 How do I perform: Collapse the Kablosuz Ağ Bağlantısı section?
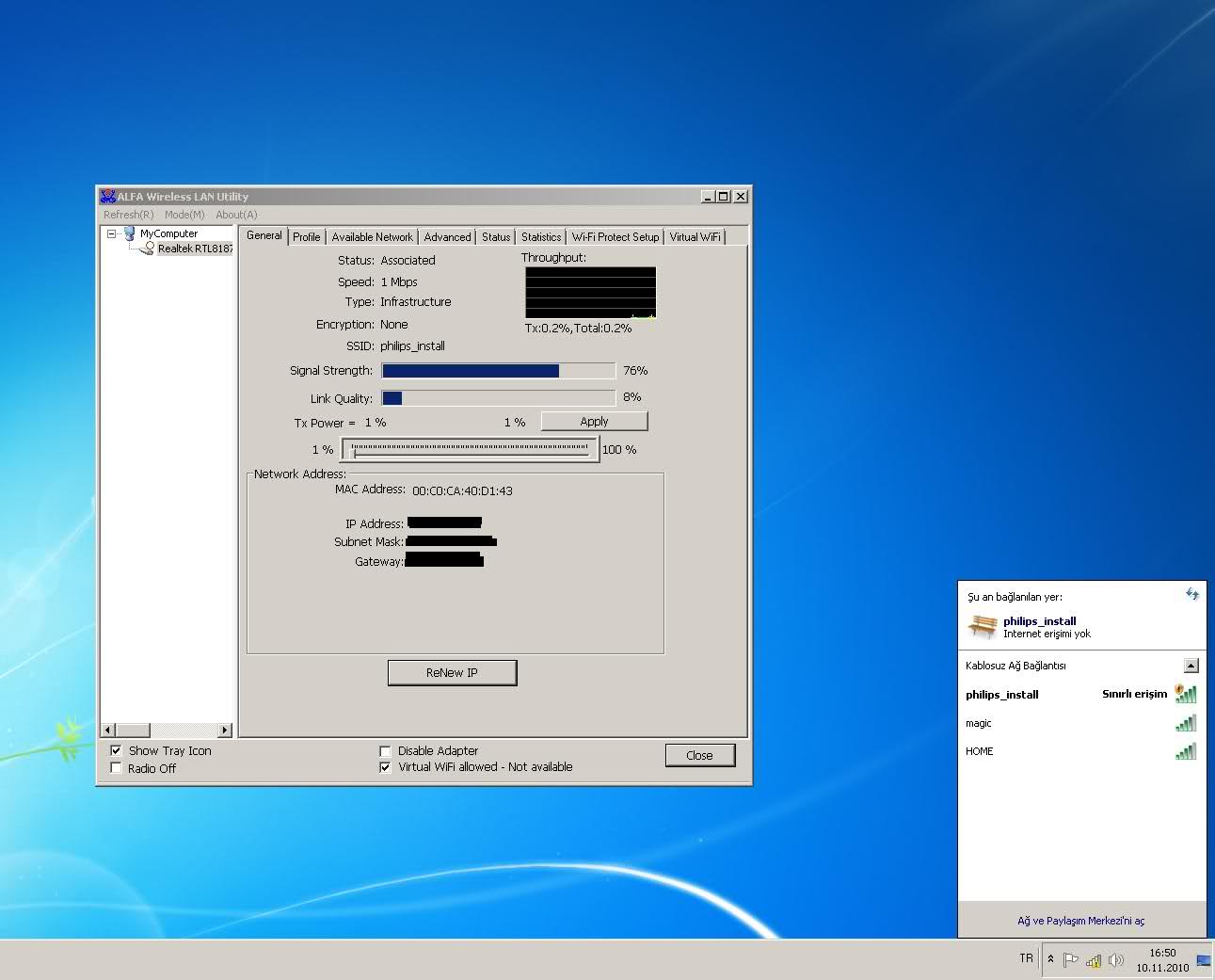[1191, 666]
